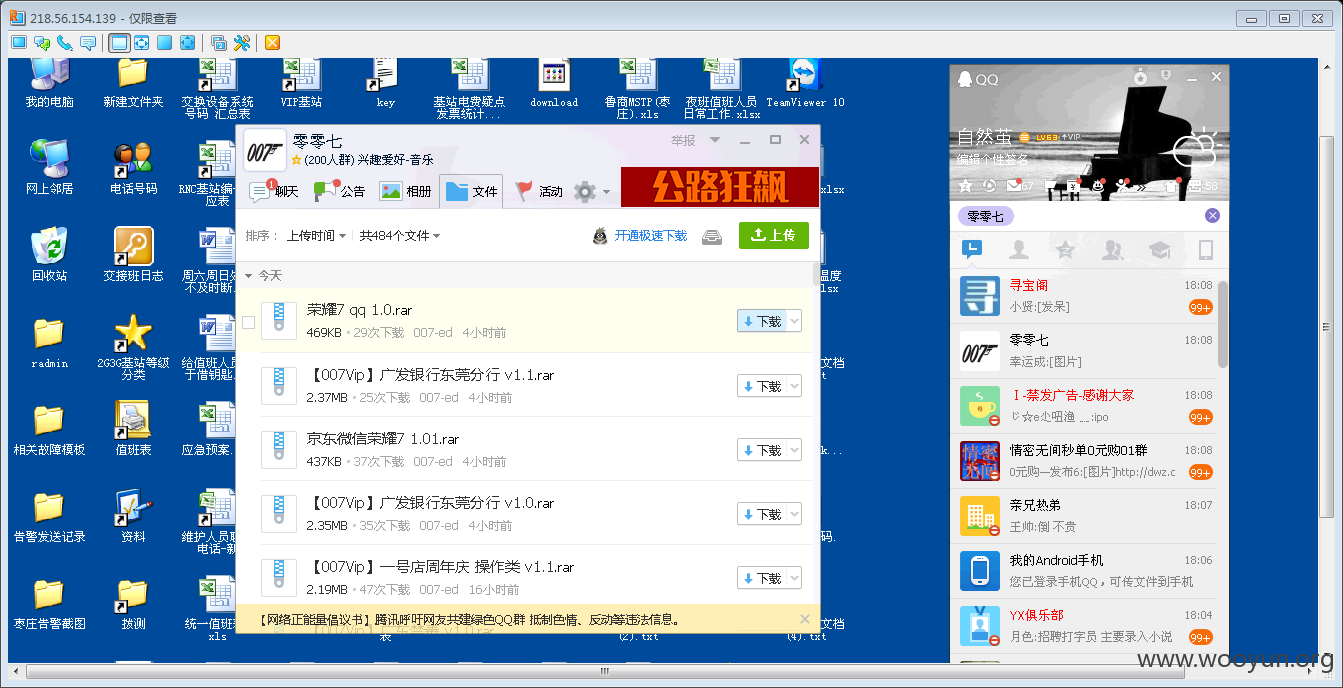Open the wallet ¥ icon in QQ
The height and width of the screenshot is (688, 1343).
point(1072,186)
